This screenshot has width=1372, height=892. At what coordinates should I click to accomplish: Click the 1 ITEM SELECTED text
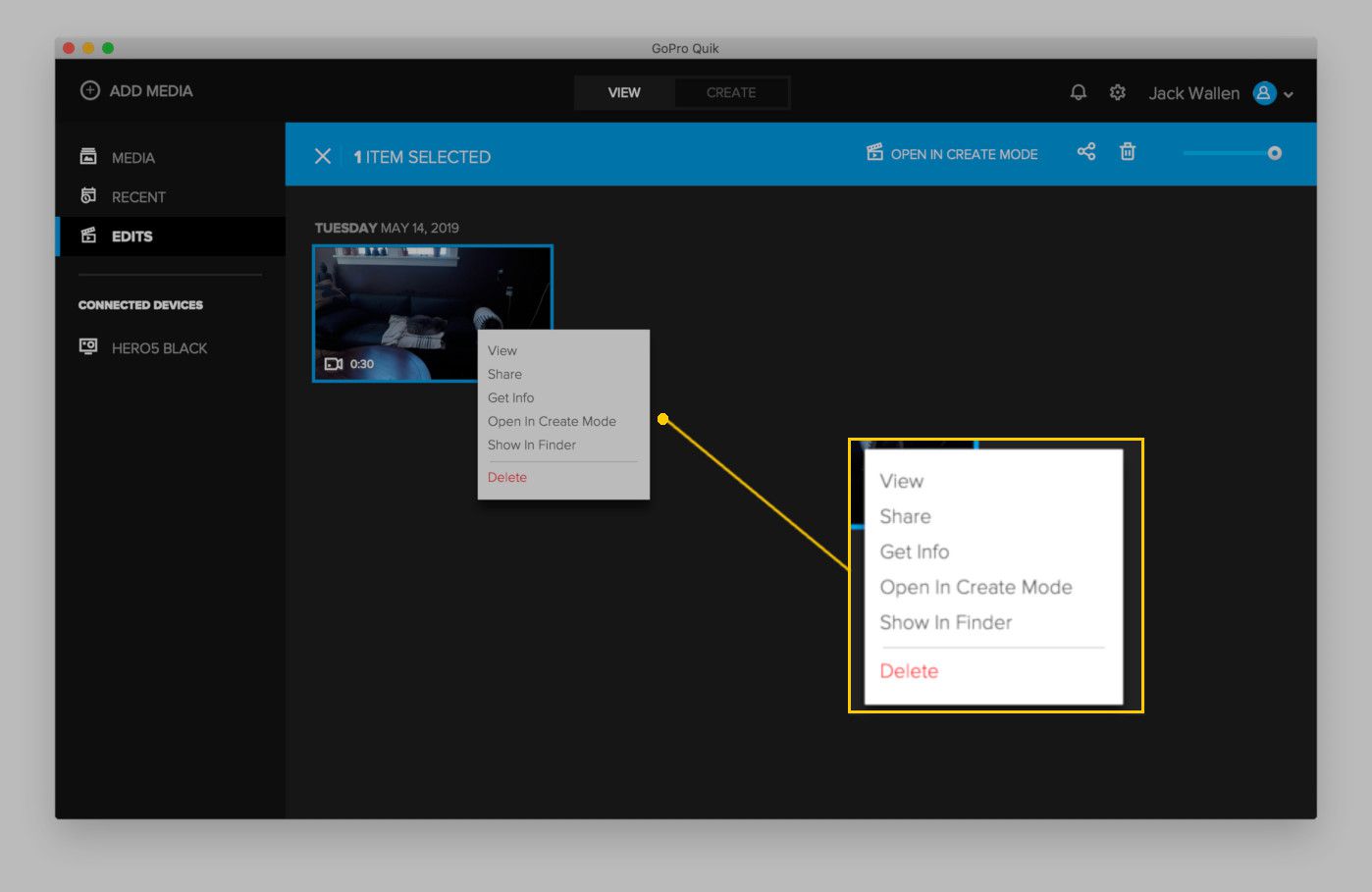click(x=422, y=157)
